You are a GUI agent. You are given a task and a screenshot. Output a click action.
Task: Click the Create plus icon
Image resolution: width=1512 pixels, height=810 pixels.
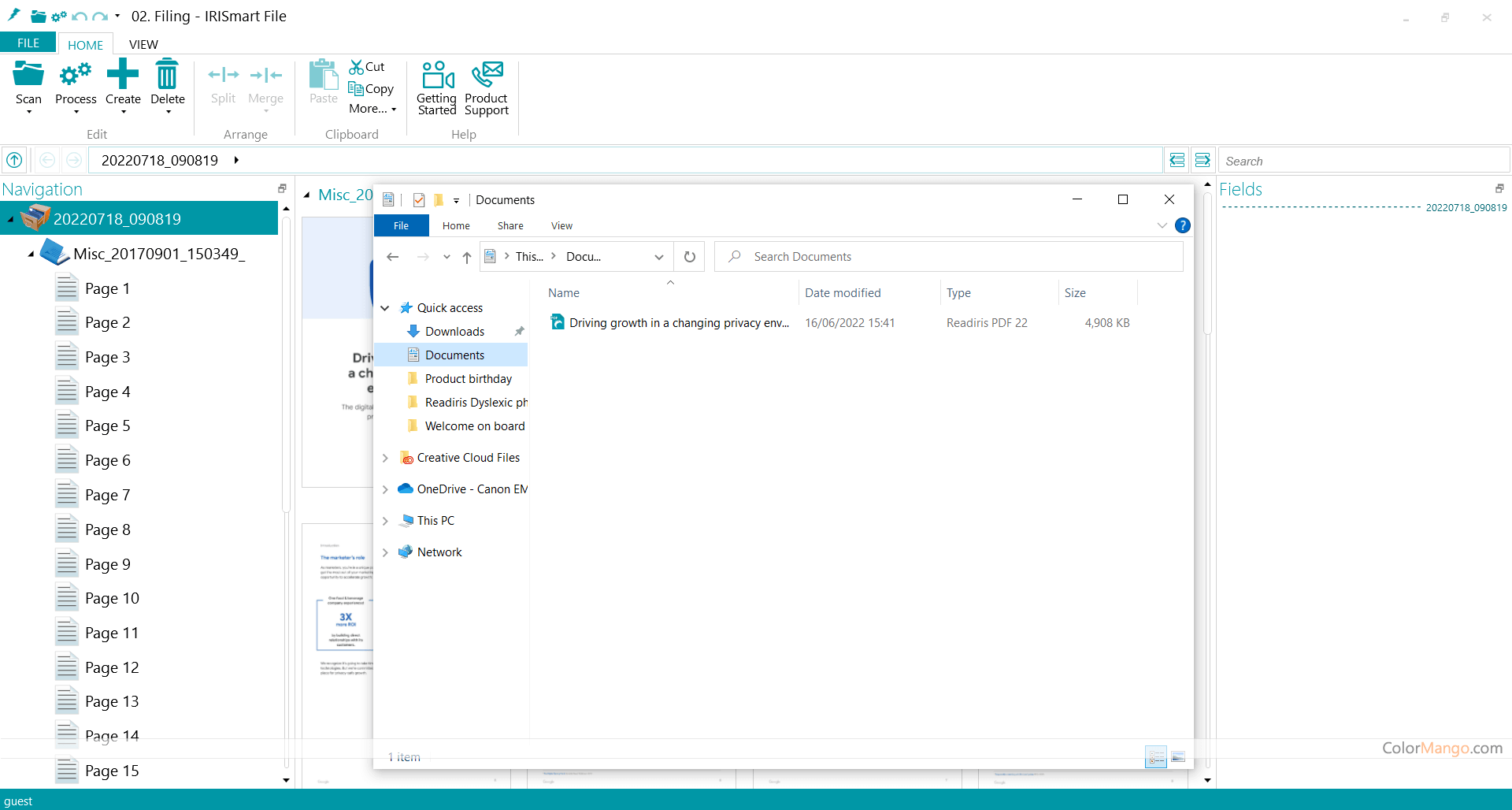point(123,75)
